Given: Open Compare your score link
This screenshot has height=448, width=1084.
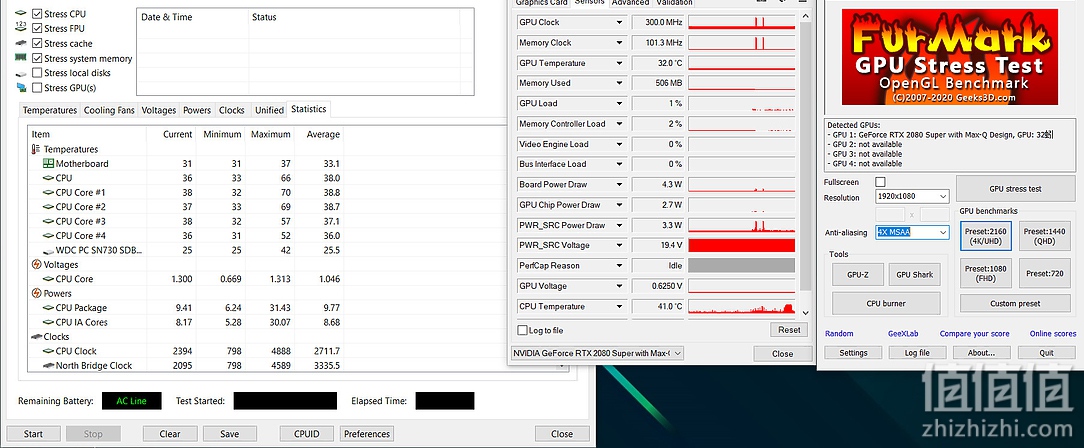Looking at the screenshot, I should tap(974, 334).
